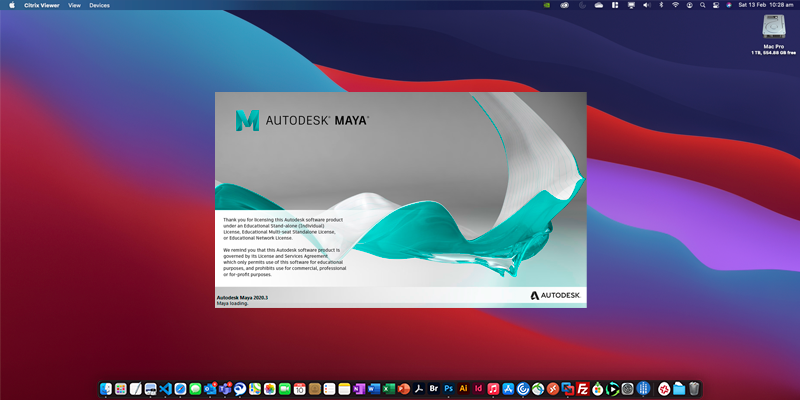Open Reminders app in the Dock
The image size is (800, 400).
pos(330,389)
